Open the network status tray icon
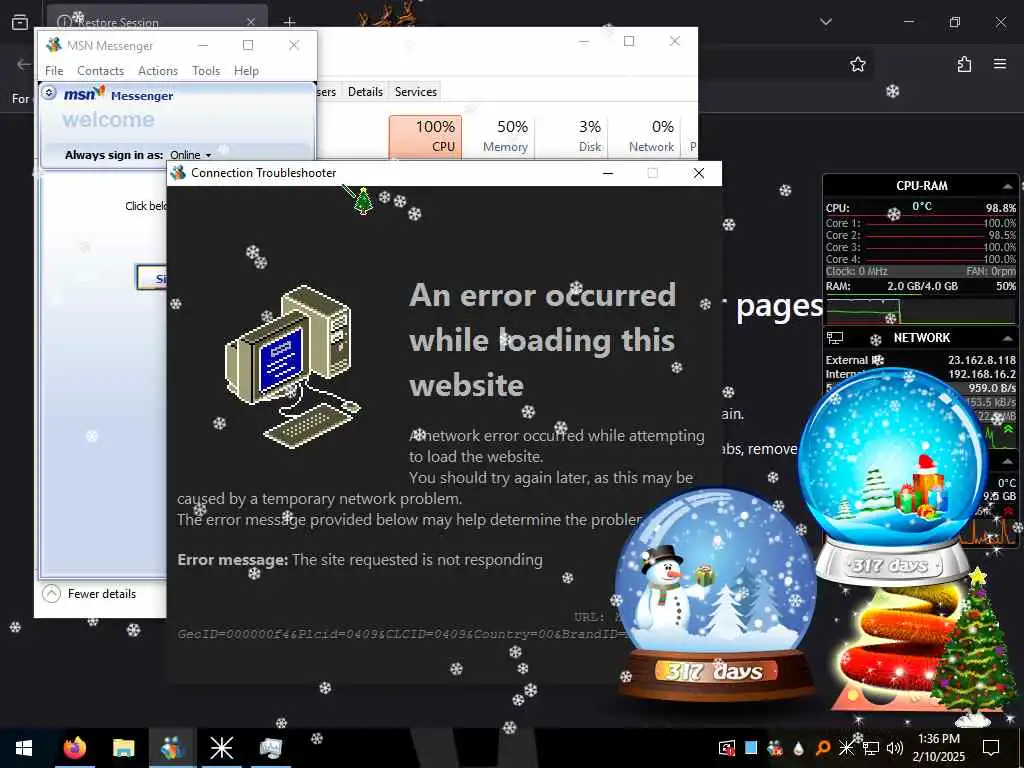Screen dimensions: 1024x768 [871, 748]
